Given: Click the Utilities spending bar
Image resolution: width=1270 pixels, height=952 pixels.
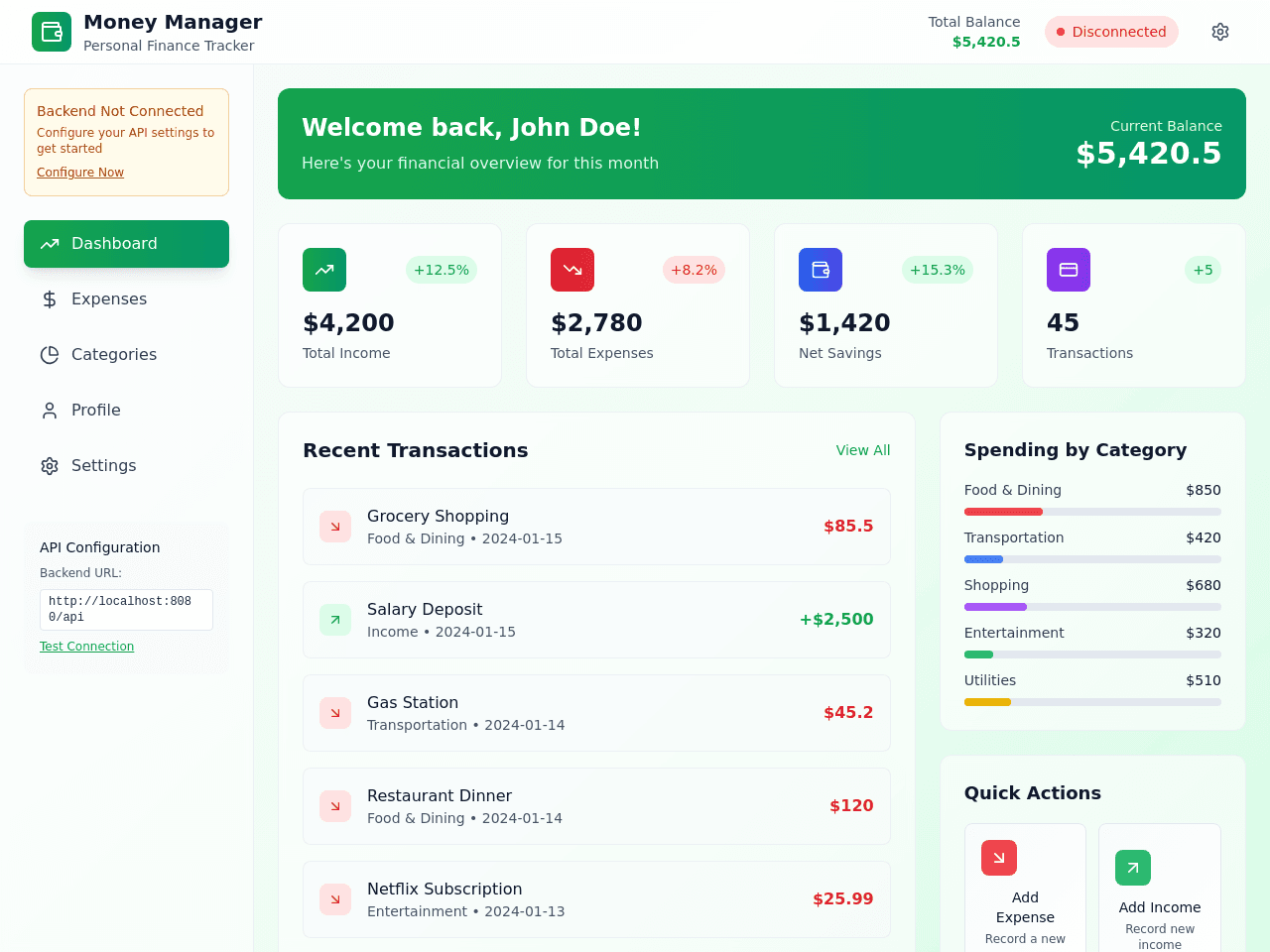Looking at the screenshot, I should [x=1092, y=702].
